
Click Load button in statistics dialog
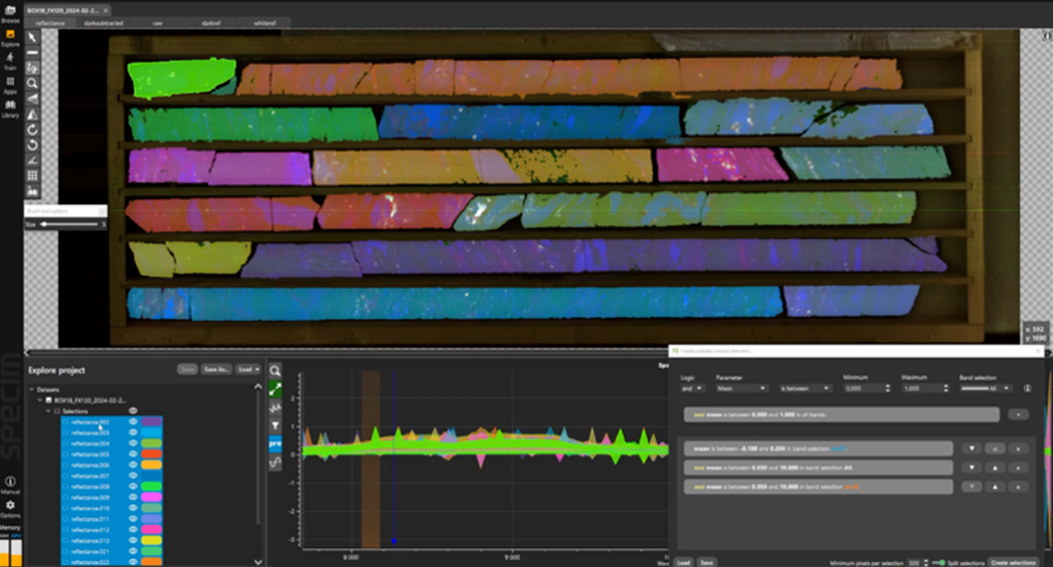point(684,562)
